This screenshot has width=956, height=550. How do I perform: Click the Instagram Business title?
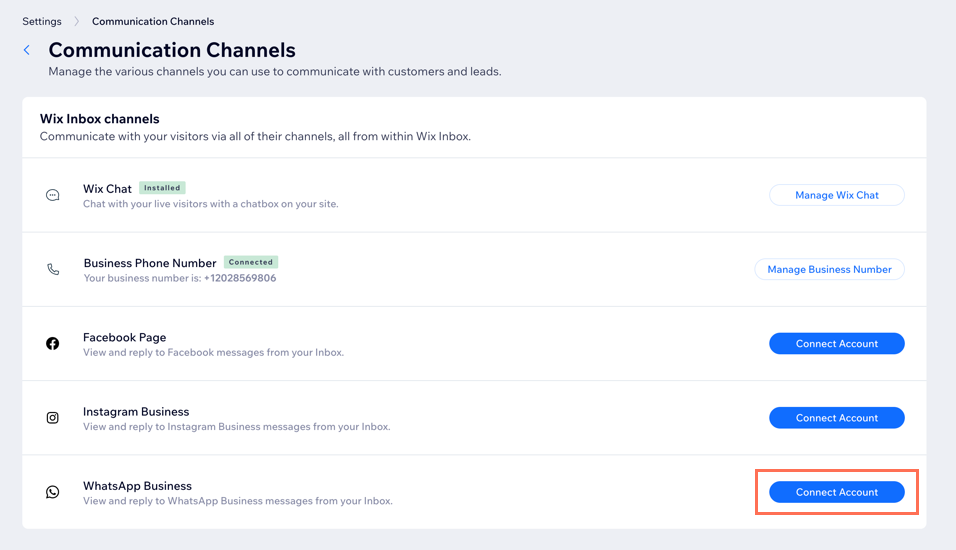(x=136, y=412)
